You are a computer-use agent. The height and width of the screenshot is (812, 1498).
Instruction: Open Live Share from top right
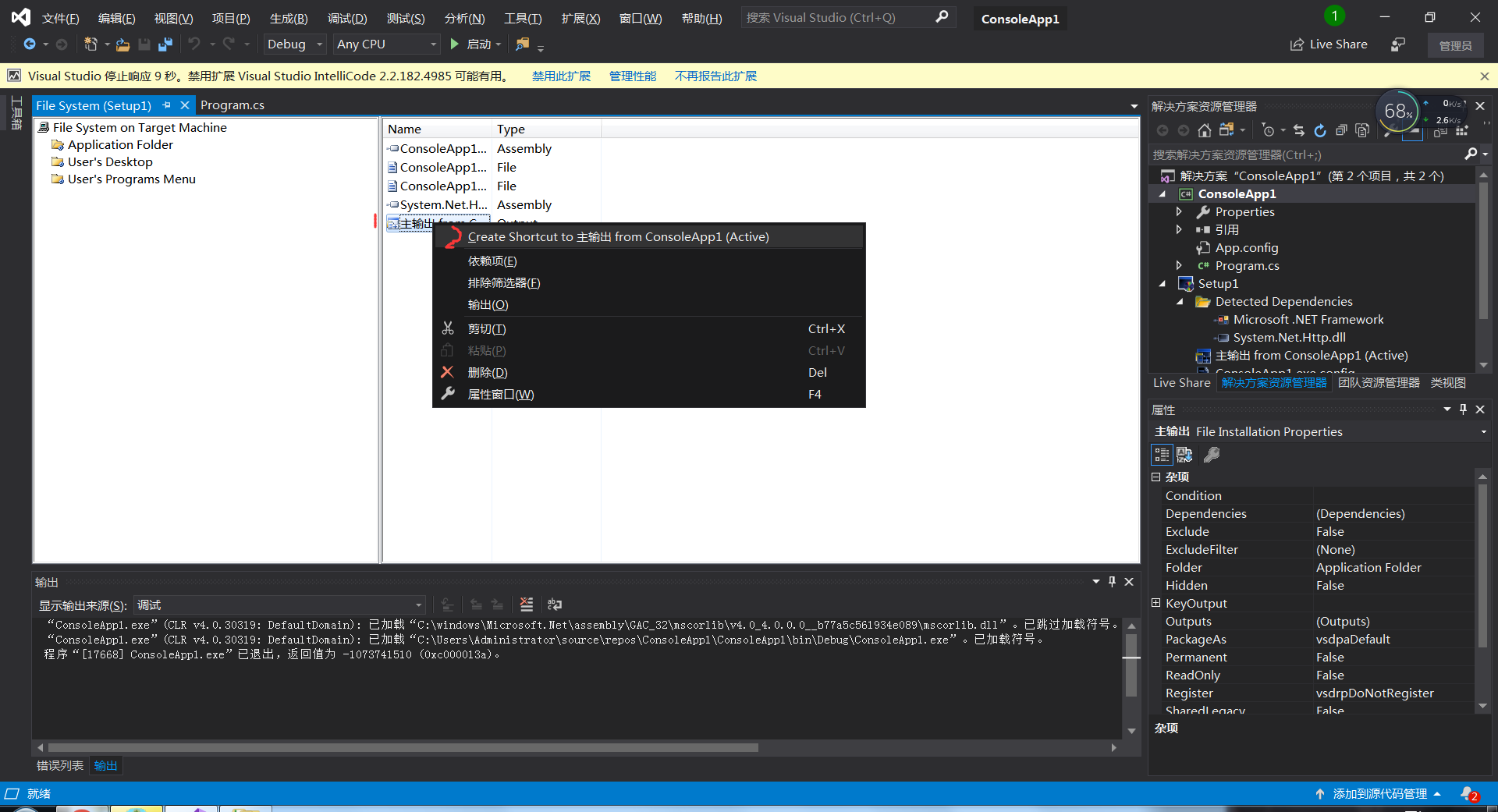click(1329, 44)
